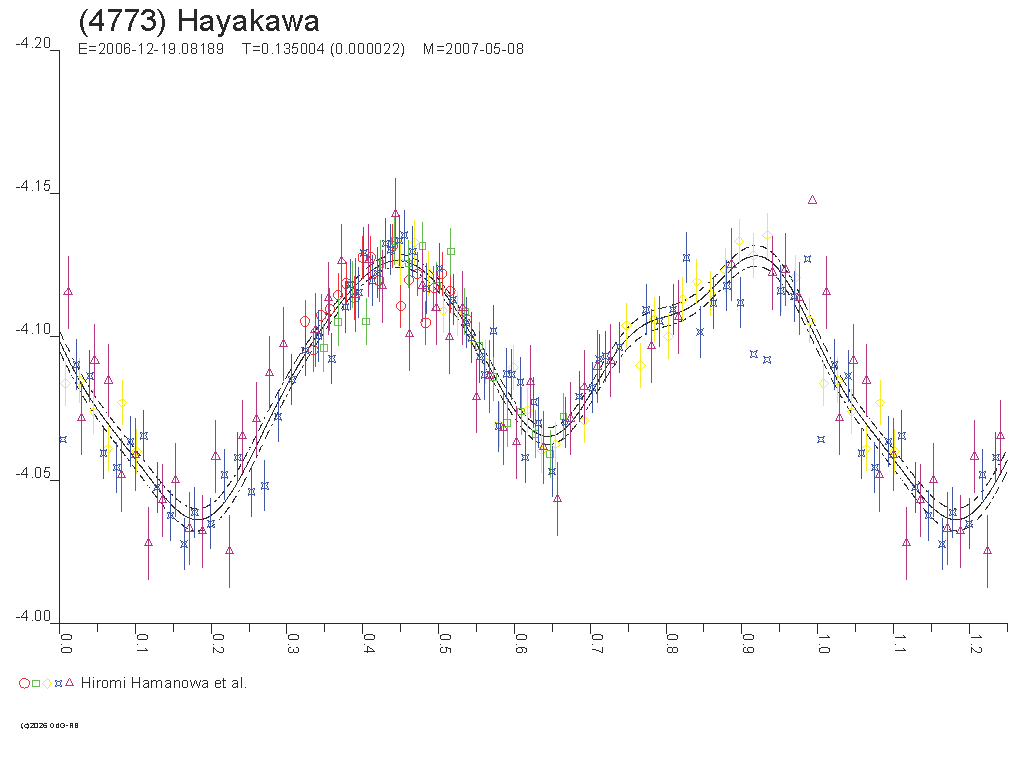Image resolution: width=1024 pixels, height=768 pixels.
Task: Click the blue star legend symbol
Action: coord(58,684)
